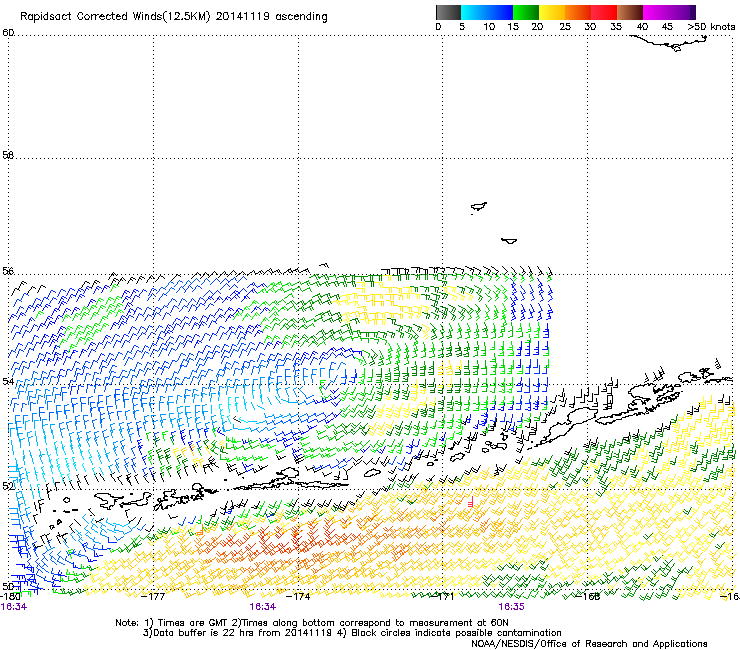Click the purple '16:34' time below '-180'
This screenshot has width=740, height=650.
coord(14,607)
